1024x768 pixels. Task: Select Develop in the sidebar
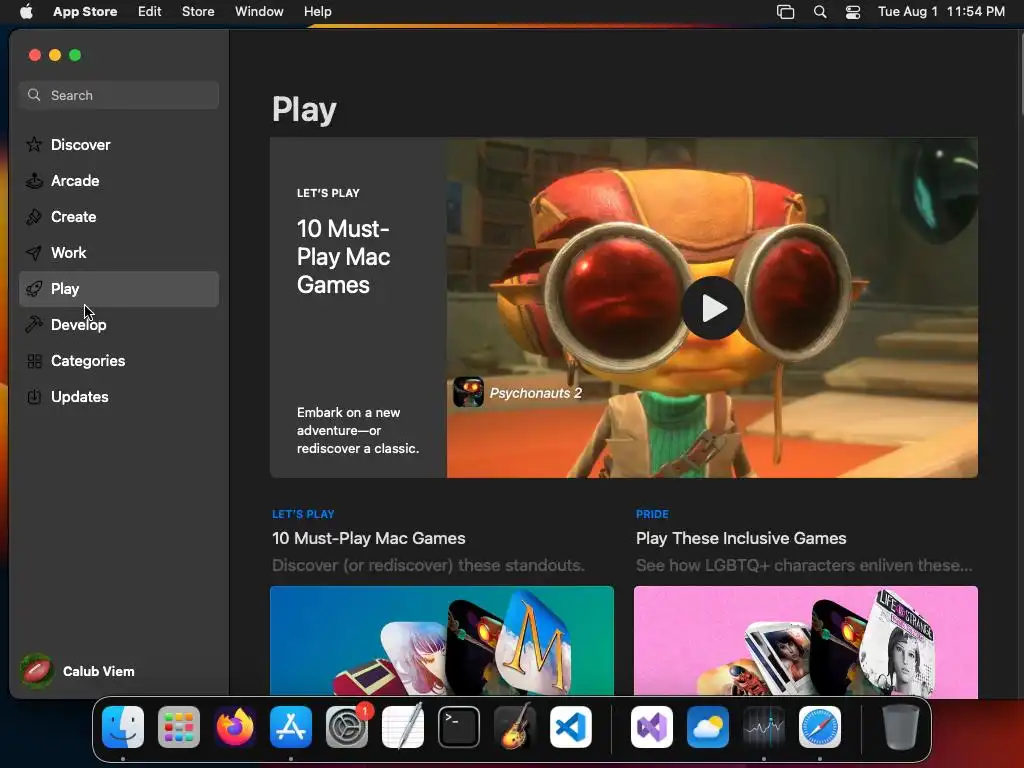point(119,325)
